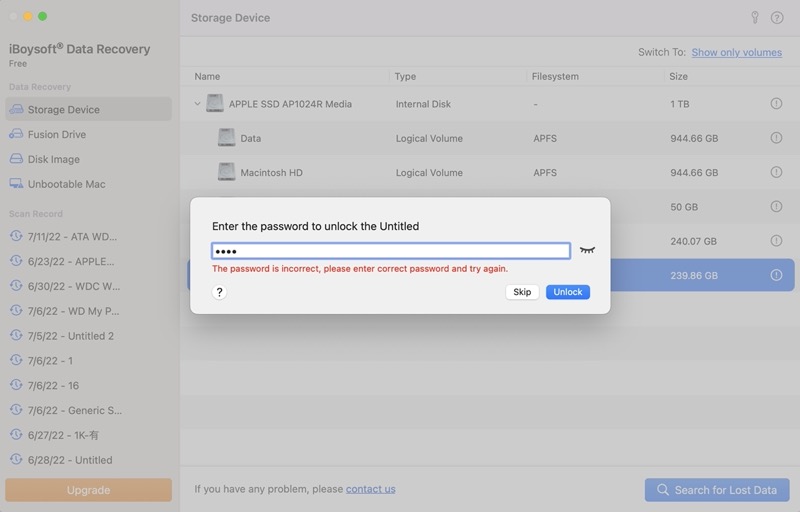
Task: Click info icon for Macintosh HD row
Action: tap(776, 173)
